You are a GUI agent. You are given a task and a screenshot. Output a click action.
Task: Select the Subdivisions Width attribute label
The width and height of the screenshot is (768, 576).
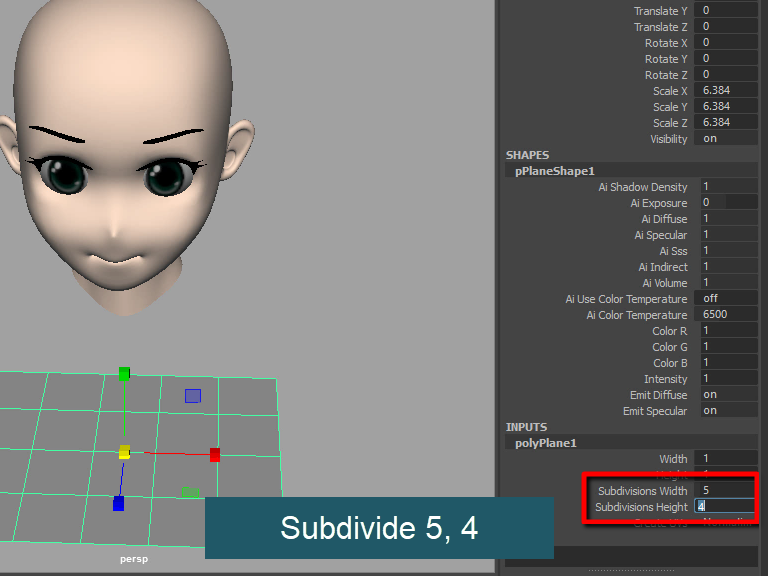click(642, 491)
